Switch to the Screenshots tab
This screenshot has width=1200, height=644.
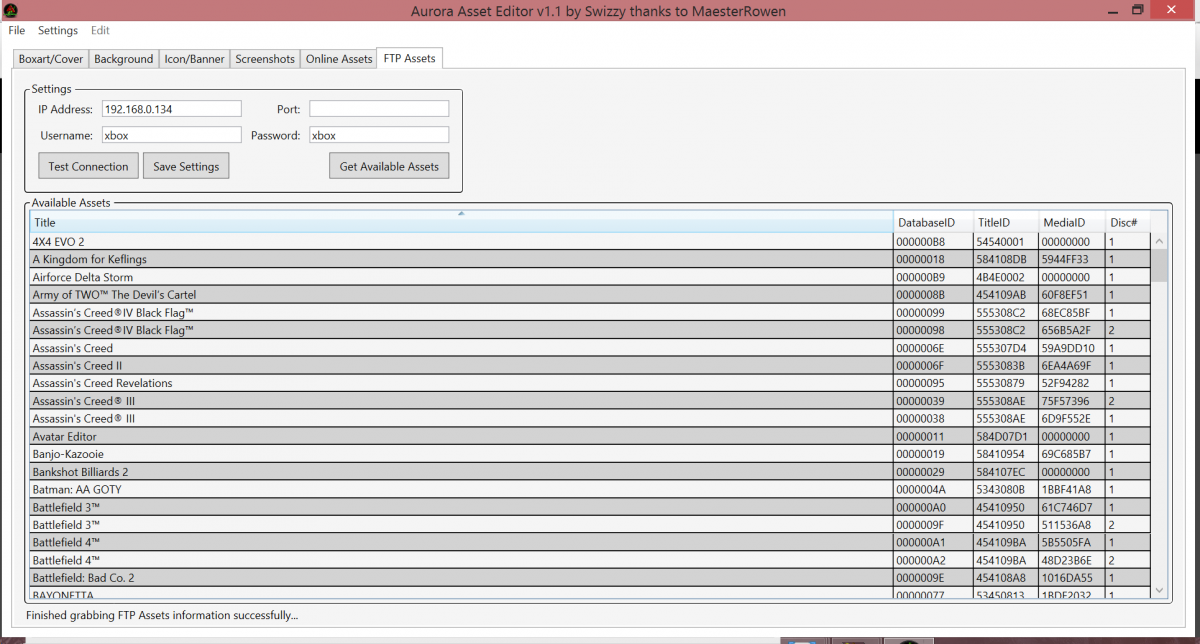pyautogui.click(x=265, y=59)
